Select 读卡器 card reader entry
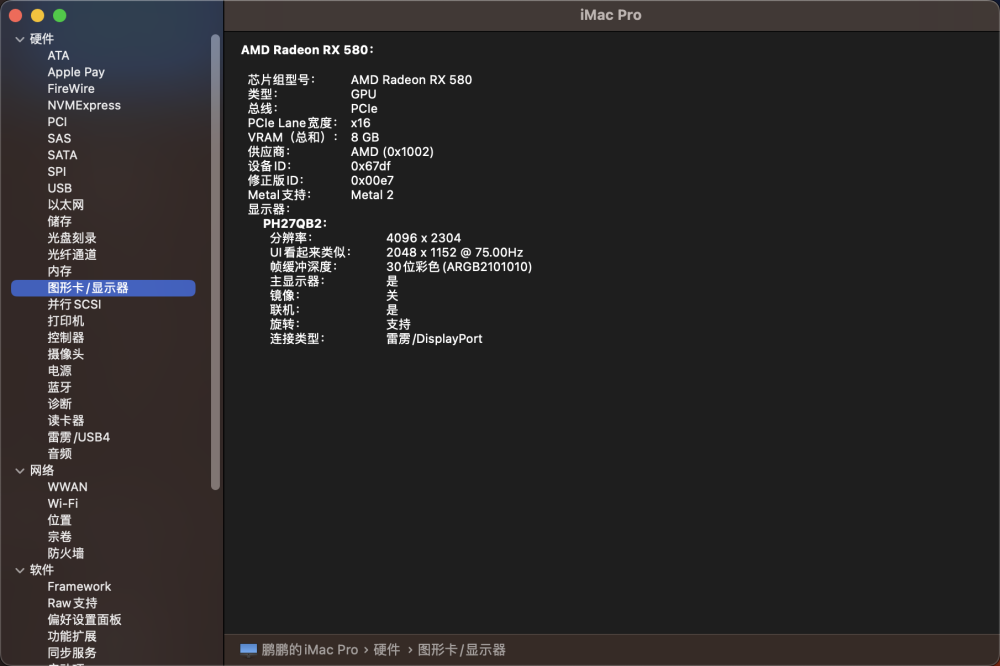This screenshot has width=1000, height=666. 66,421
